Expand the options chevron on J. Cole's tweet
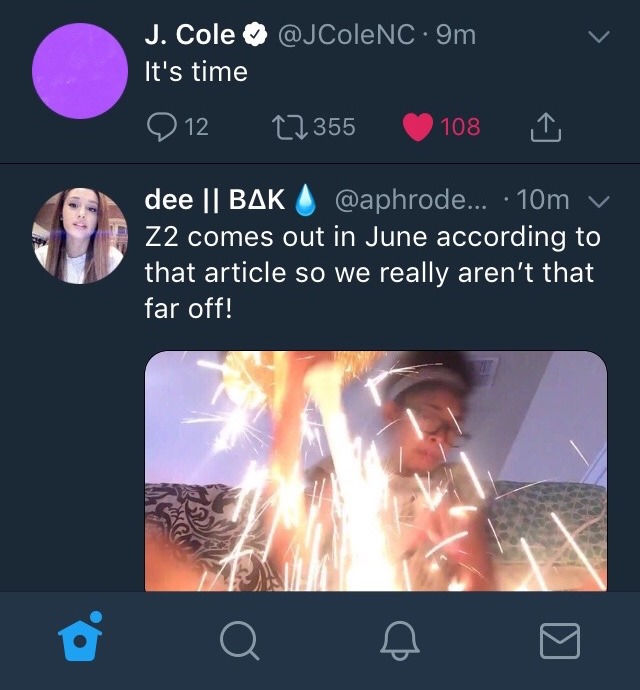 pos(598,37)
